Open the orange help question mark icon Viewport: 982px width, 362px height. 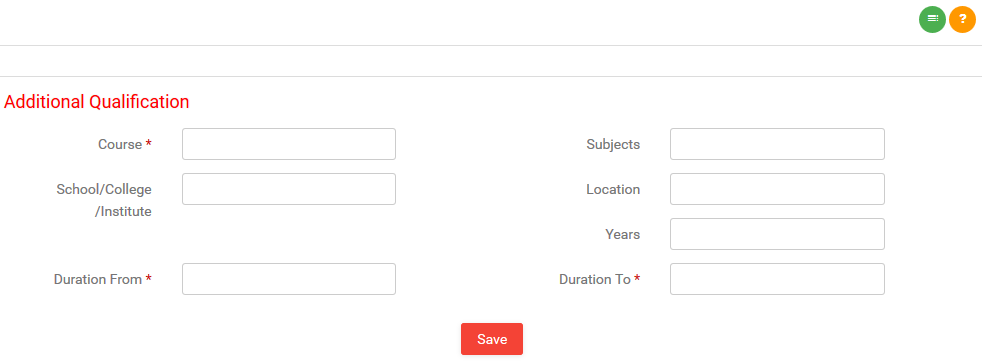point(963,19)
